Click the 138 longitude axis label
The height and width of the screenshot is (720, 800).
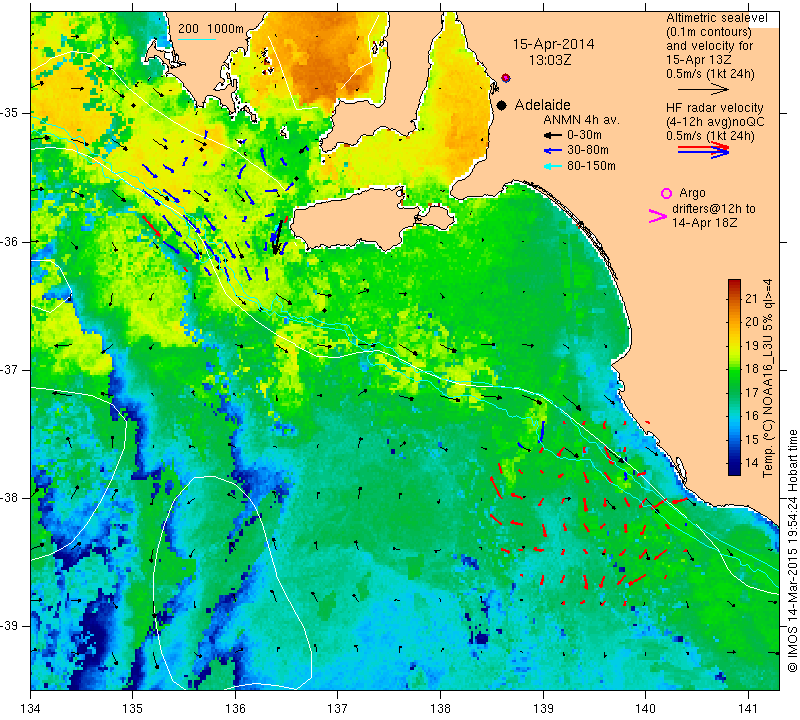click(x=440, y=708)
